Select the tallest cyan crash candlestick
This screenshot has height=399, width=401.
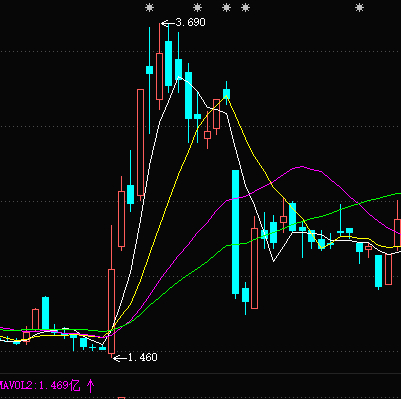[235, 232]
